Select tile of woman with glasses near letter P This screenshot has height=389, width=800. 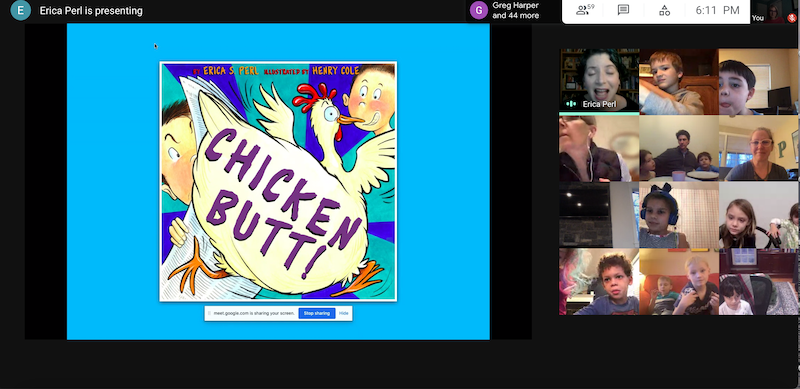click(x=759, y=148)
